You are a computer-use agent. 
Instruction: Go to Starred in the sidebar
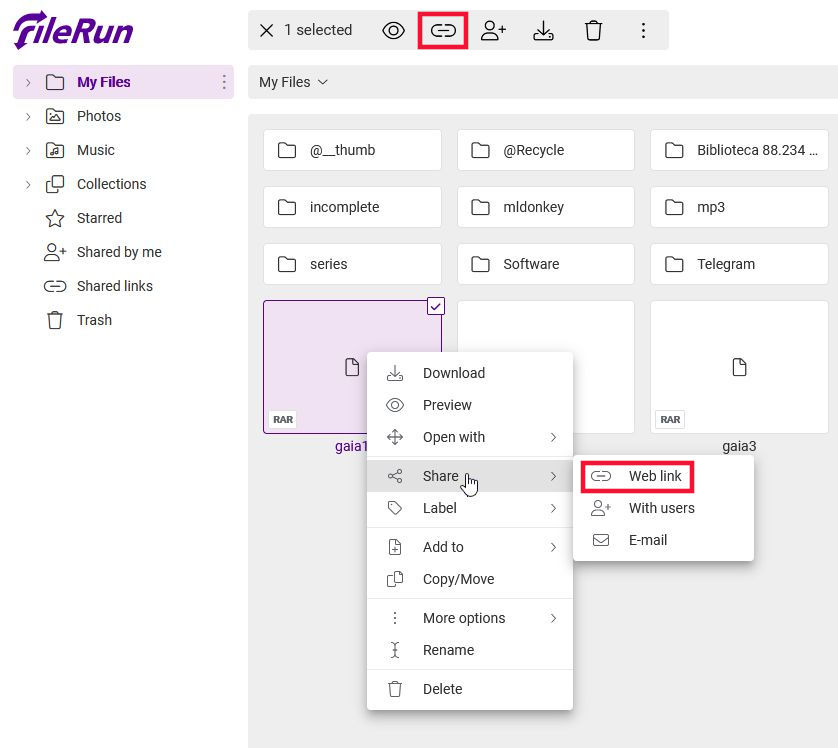coord(99,218)
